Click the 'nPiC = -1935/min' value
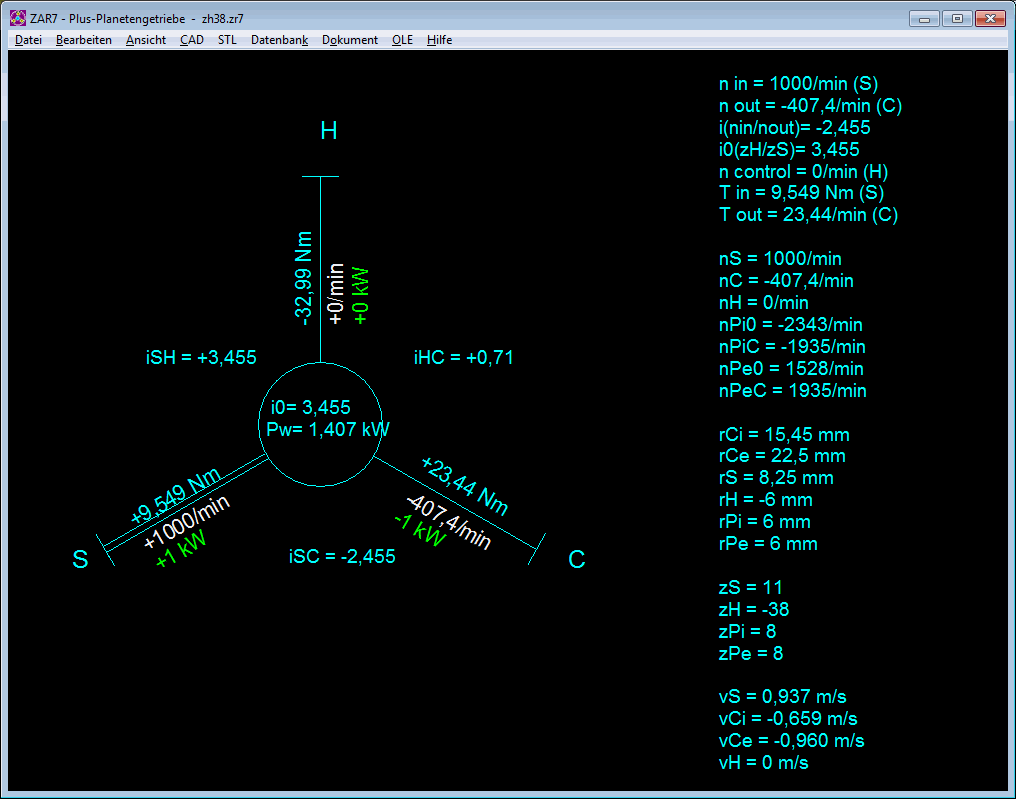 click(x=792, y=347)
